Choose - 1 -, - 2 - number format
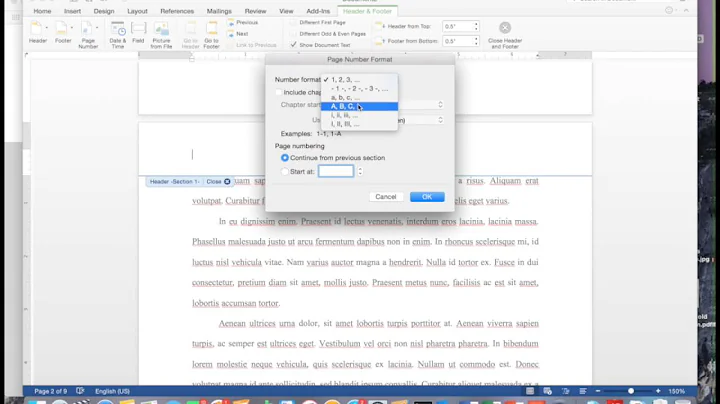The width and height of the screenshot is (720, 404). click(x=359, y=89)
